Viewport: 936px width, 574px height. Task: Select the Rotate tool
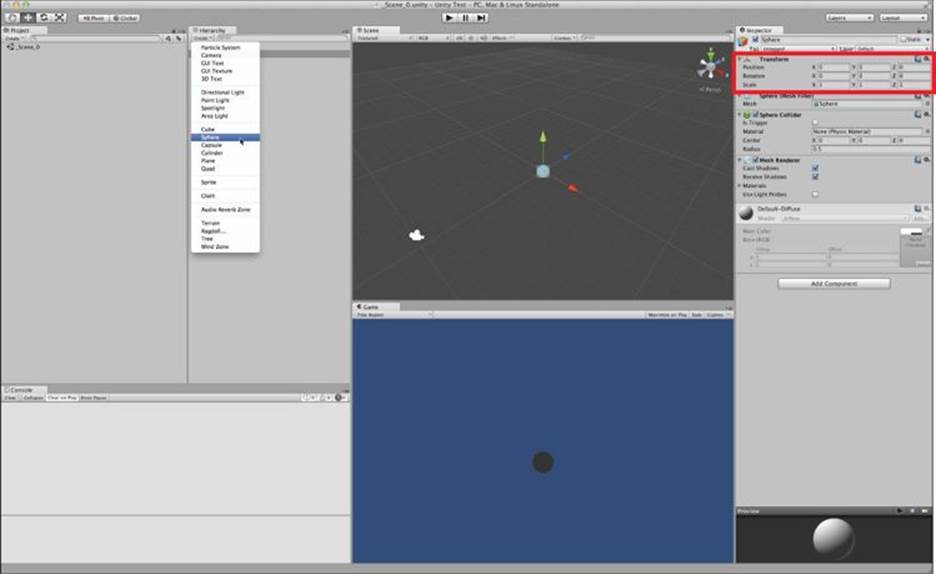pyautogui.click(x=44, y=18)
